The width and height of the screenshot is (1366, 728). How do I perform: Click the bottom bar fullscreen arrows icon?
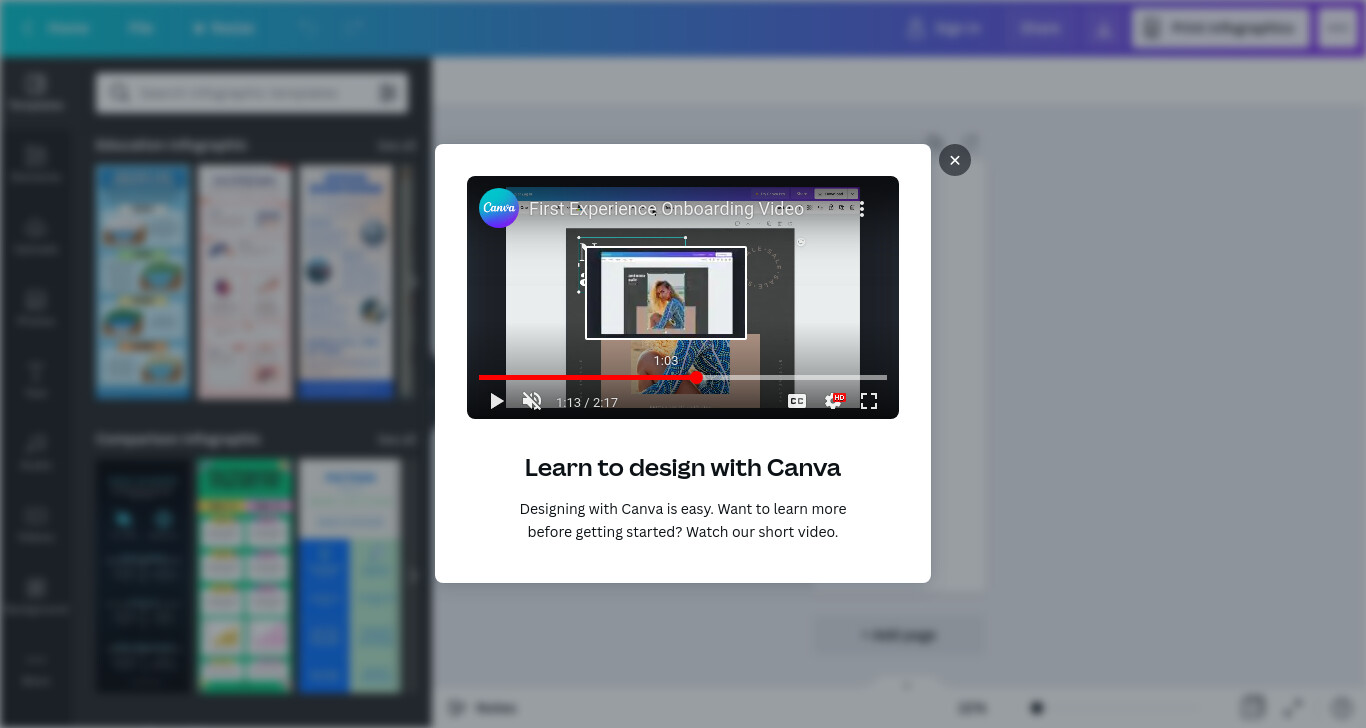tap(1294, 708)
